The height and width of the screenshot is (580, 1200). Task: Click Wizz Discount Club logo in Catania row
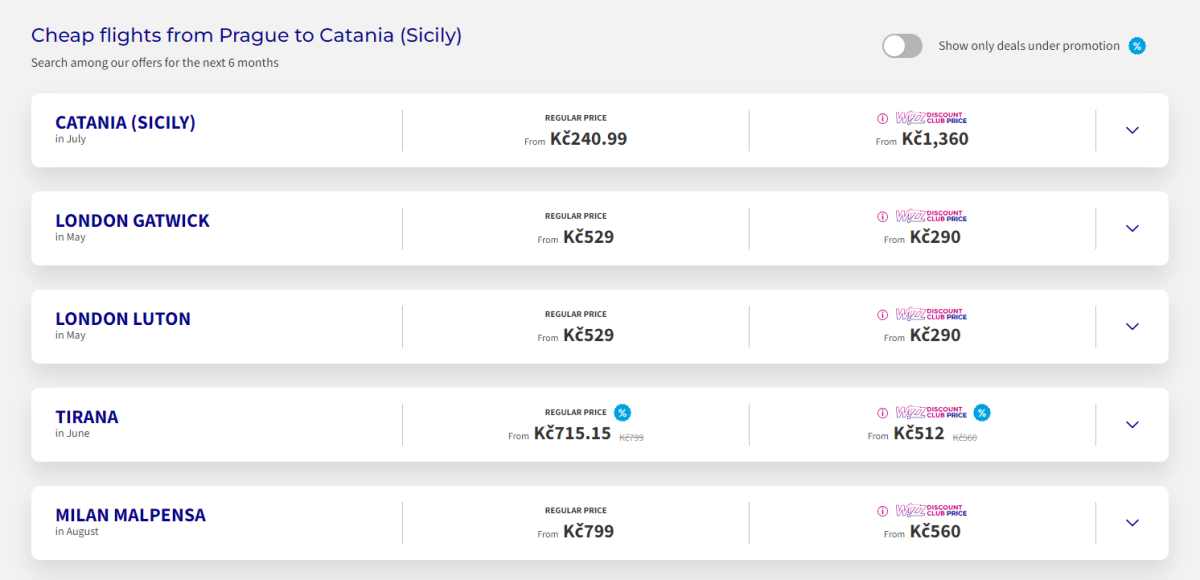931,118
